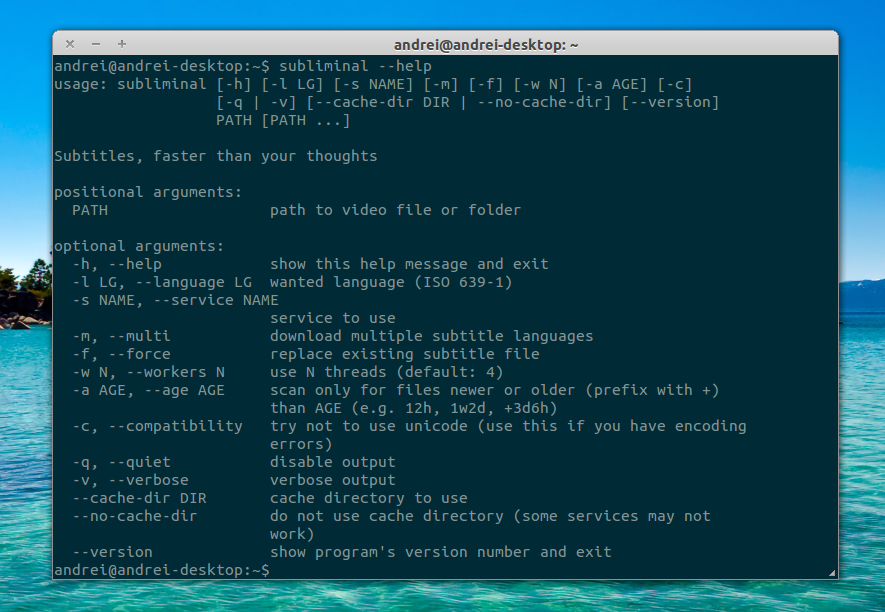The image size is (885, 612).
Task: Click the empty prompt on the last line
Action: coord(162,571)
